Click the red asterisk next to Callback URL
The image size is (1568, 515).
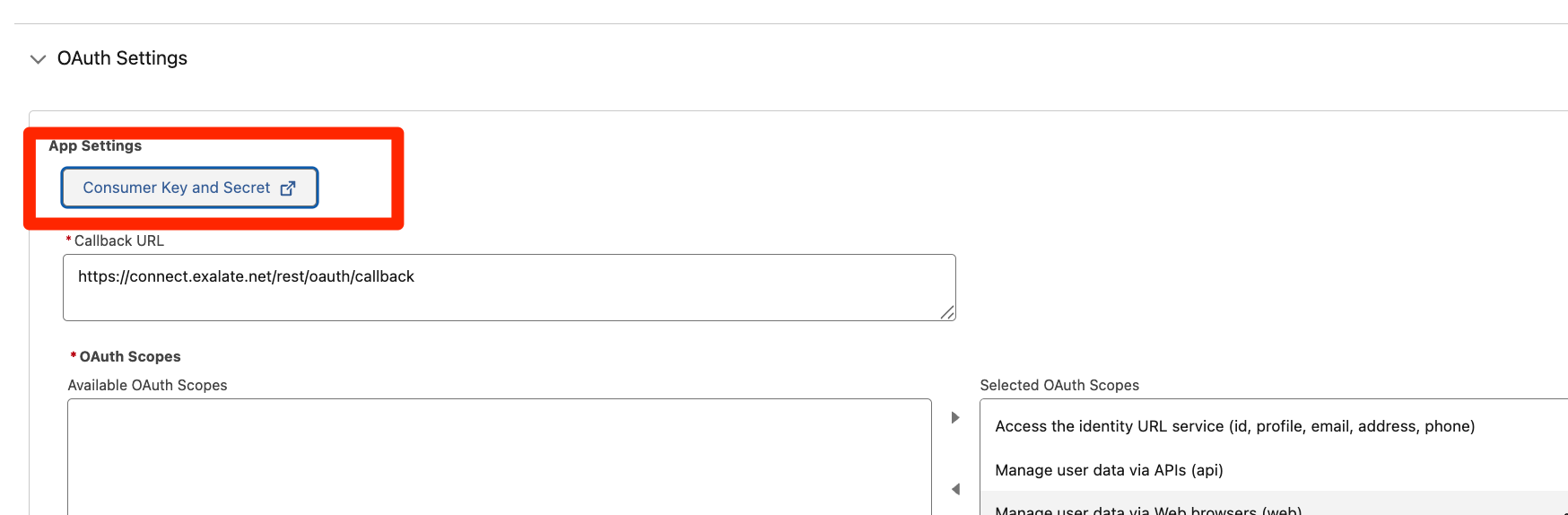point(68,240)
